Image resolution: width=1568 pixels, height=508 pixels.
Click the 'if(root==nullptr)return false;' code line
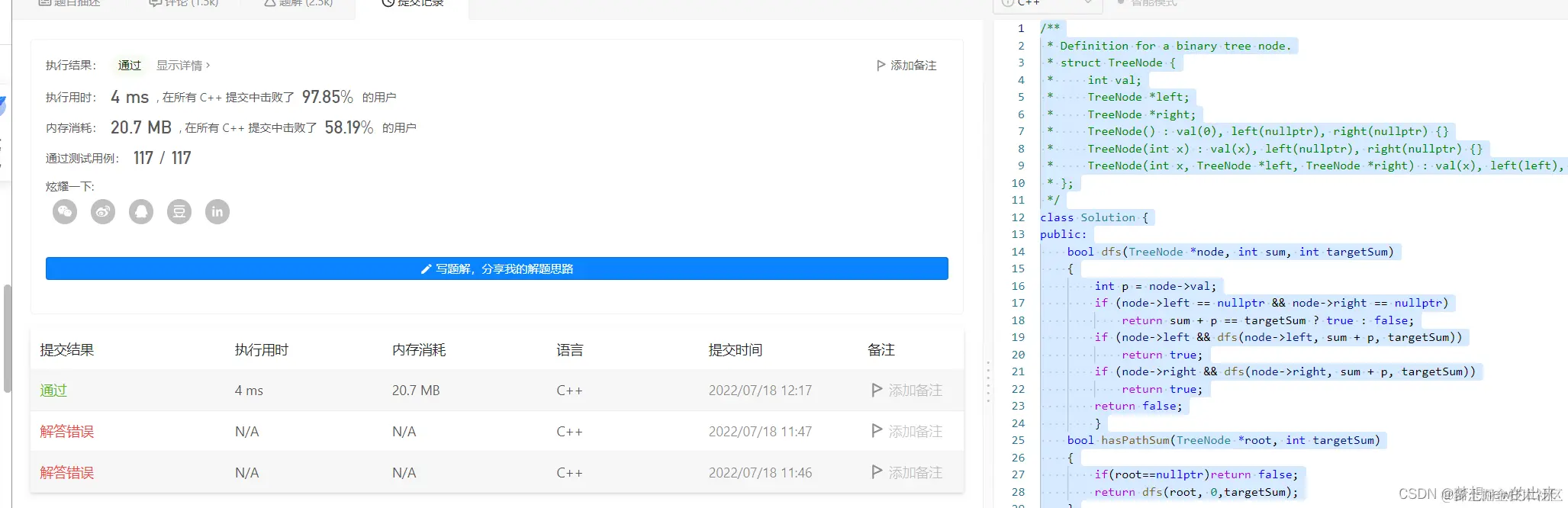coord(1196,474)
